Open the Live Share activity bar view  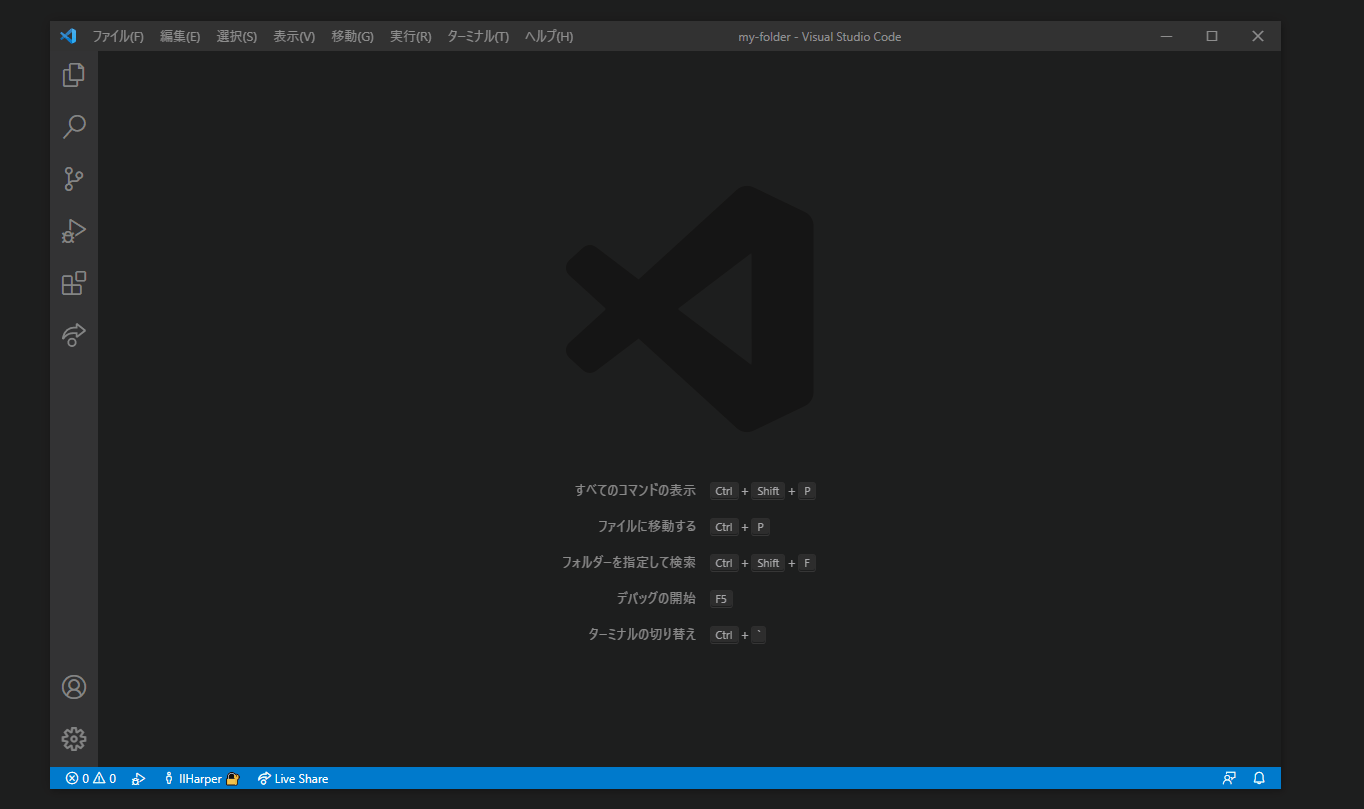point(74,335)
